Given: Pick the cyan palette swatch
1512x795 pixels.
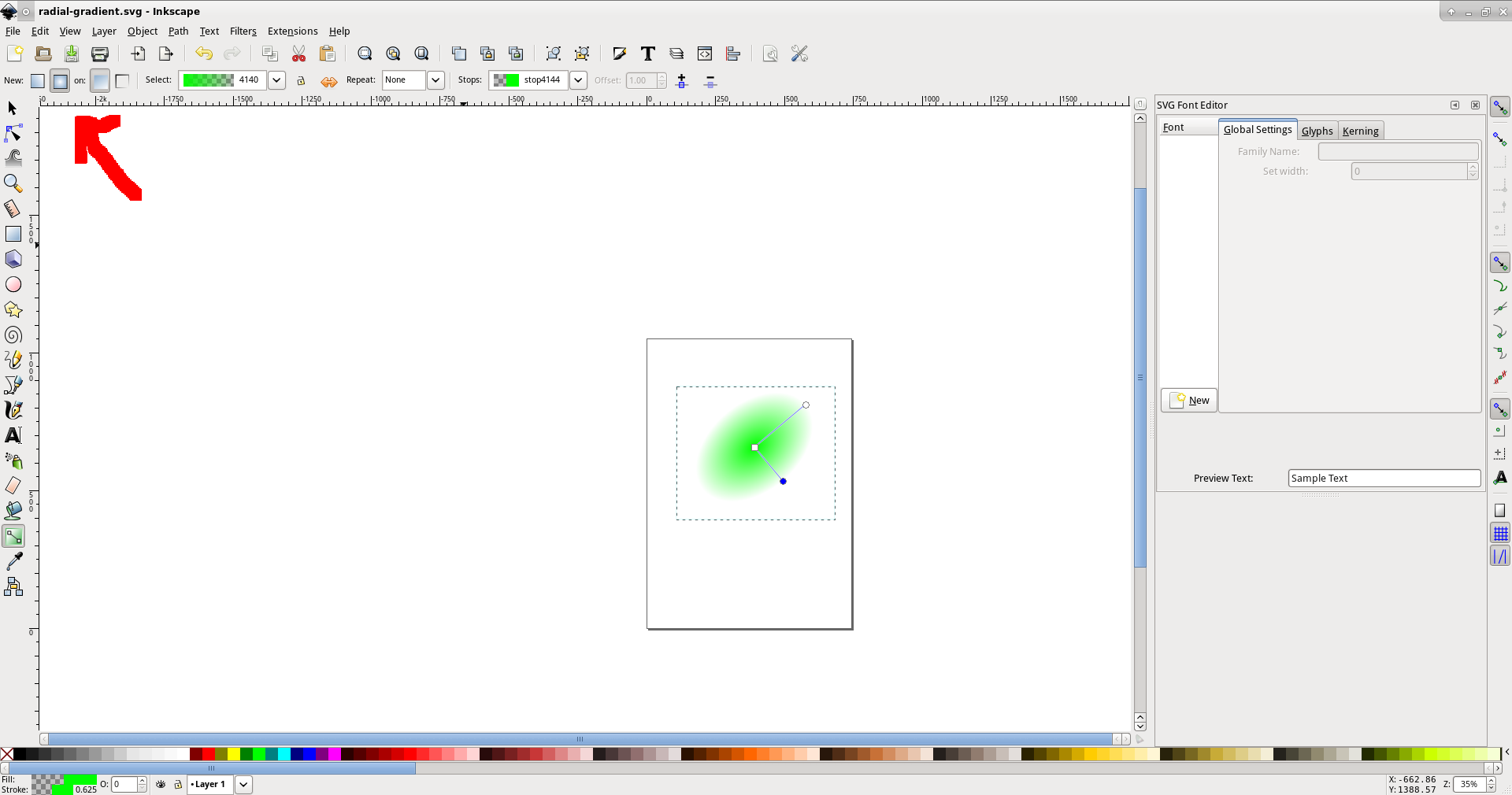Looking at the screenshot, I should coord(284,753).
